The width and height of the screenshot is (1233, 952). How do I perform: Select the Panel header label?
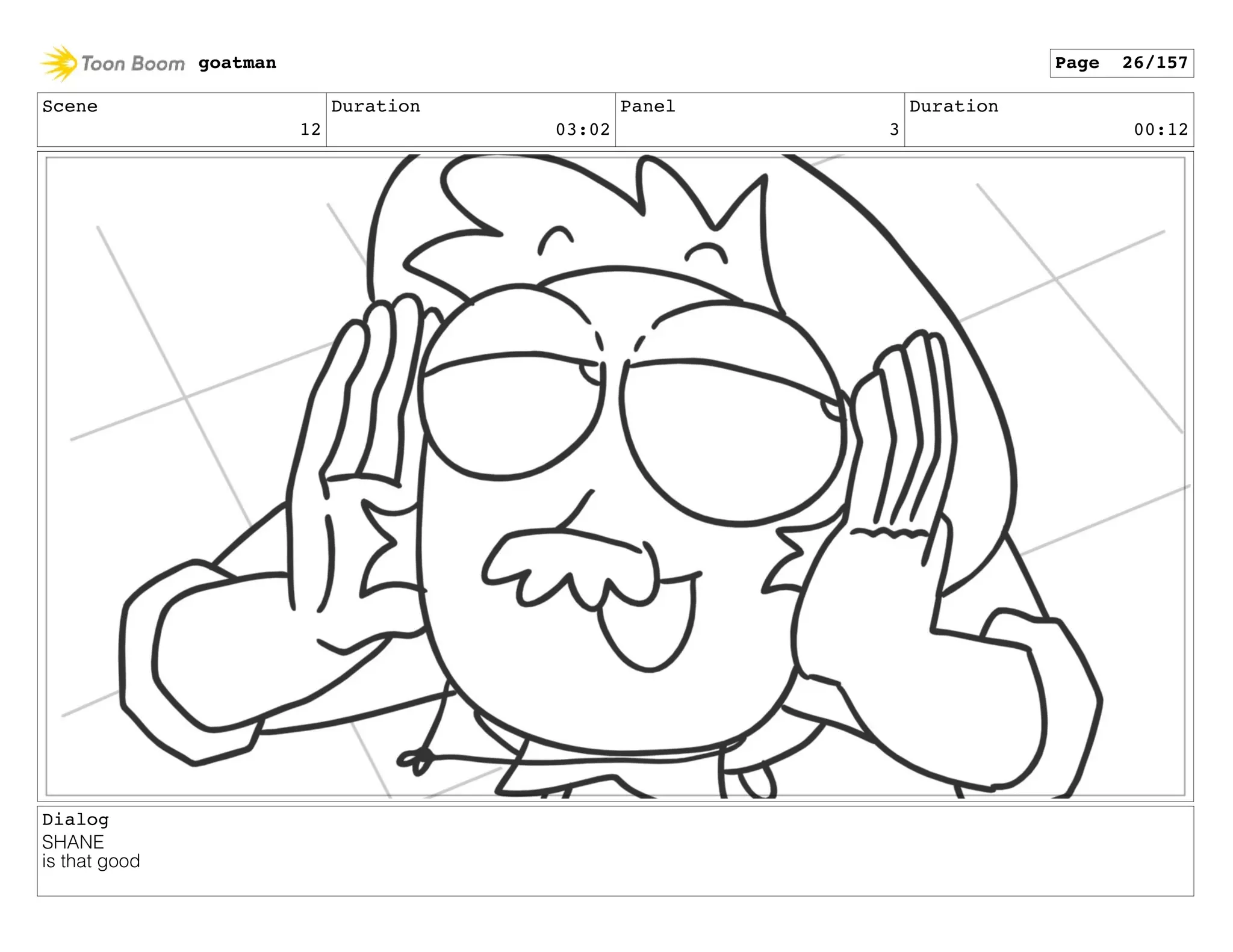(x=648, y=107)
